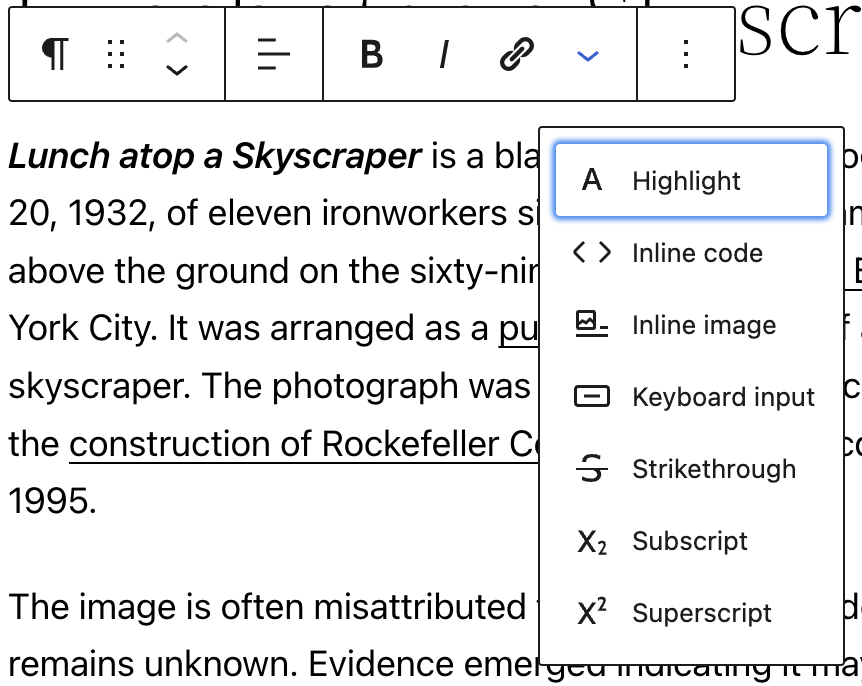Select the Subscript X₂ icon
This screenshot has height=686, width=862.
(x=592, y=540)
